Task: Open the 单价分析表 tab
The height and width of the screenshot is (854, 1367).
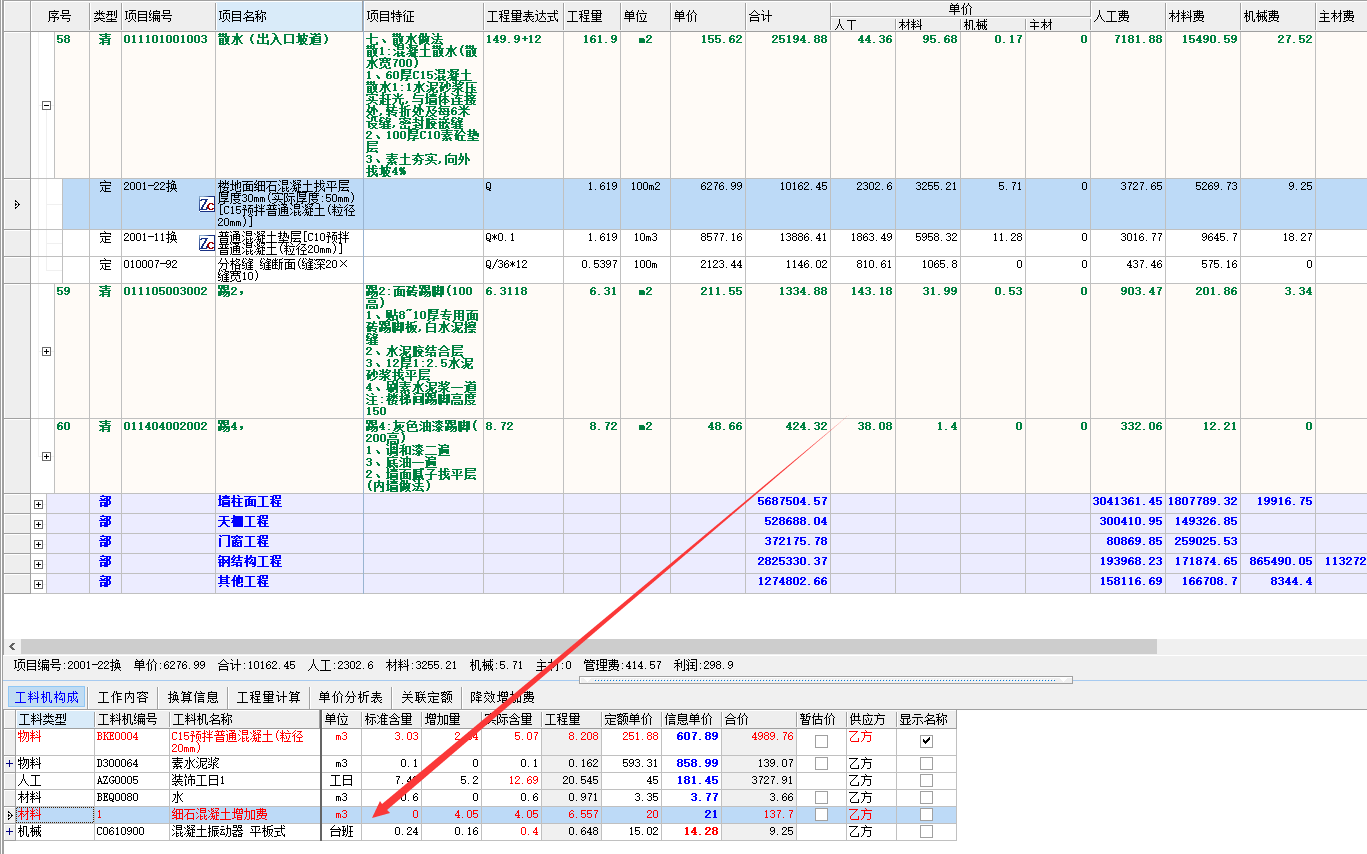Action: click(x=350, y=697)
